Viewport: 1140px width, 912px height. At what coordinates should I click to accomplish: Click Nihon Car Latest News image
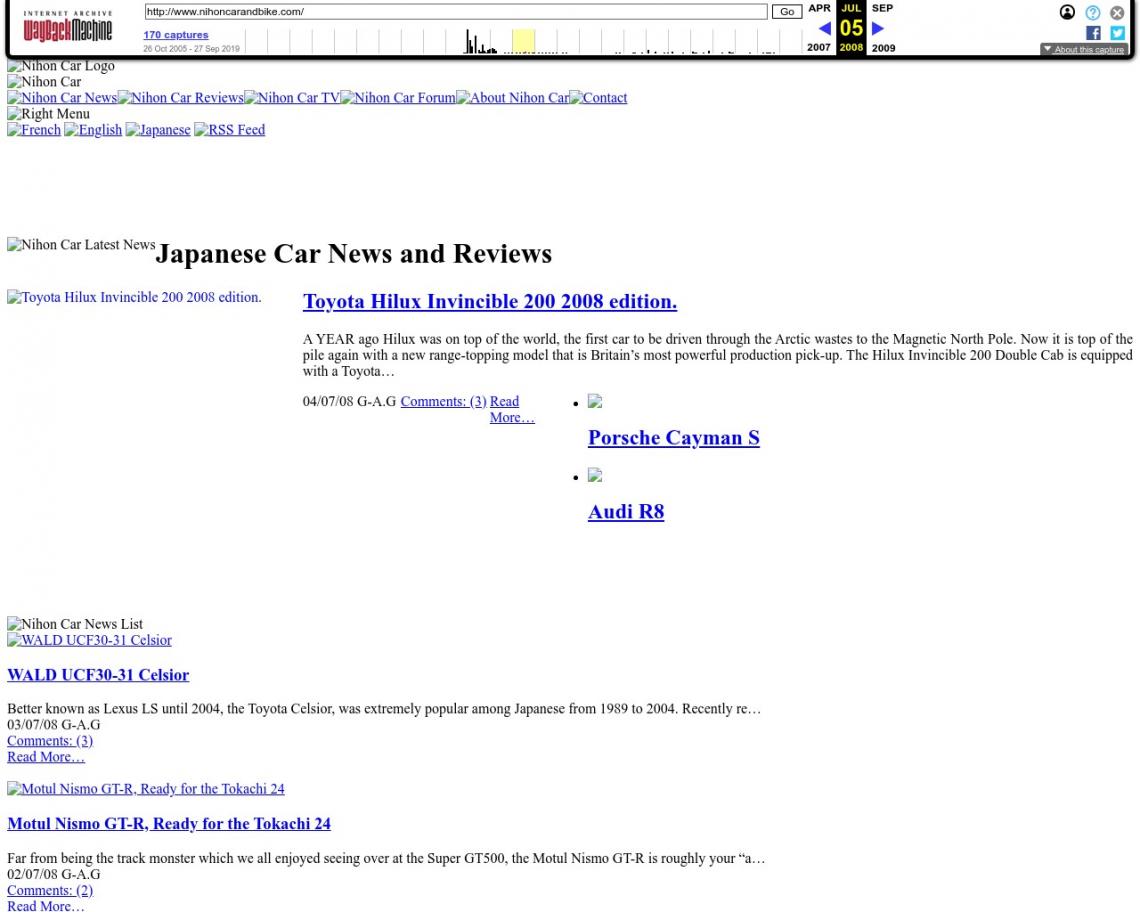[81, 244]
